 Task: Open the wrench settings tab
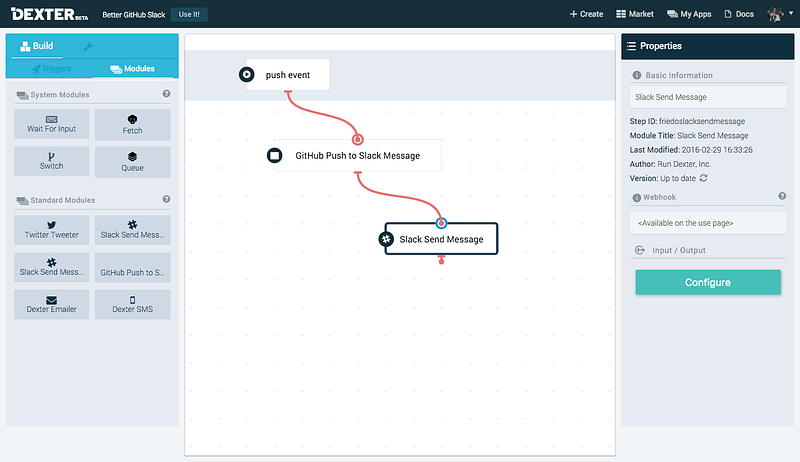click(88, 46)
